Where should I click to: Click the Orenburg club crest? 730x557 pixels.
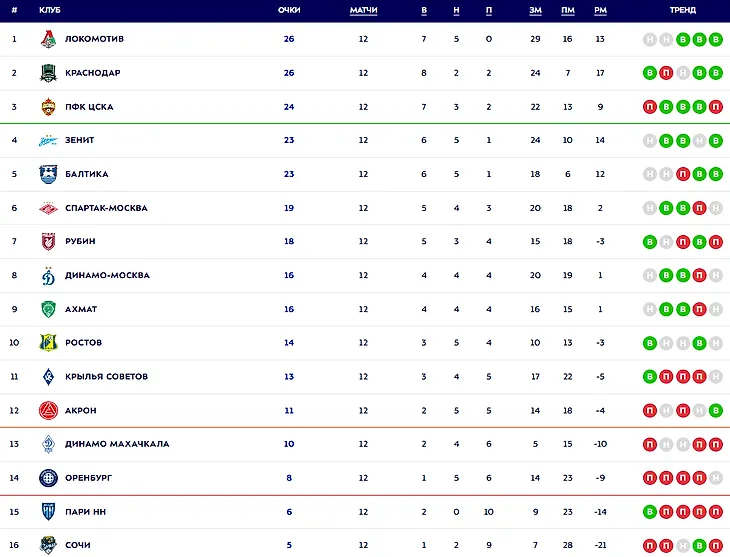tap(48, 478)
